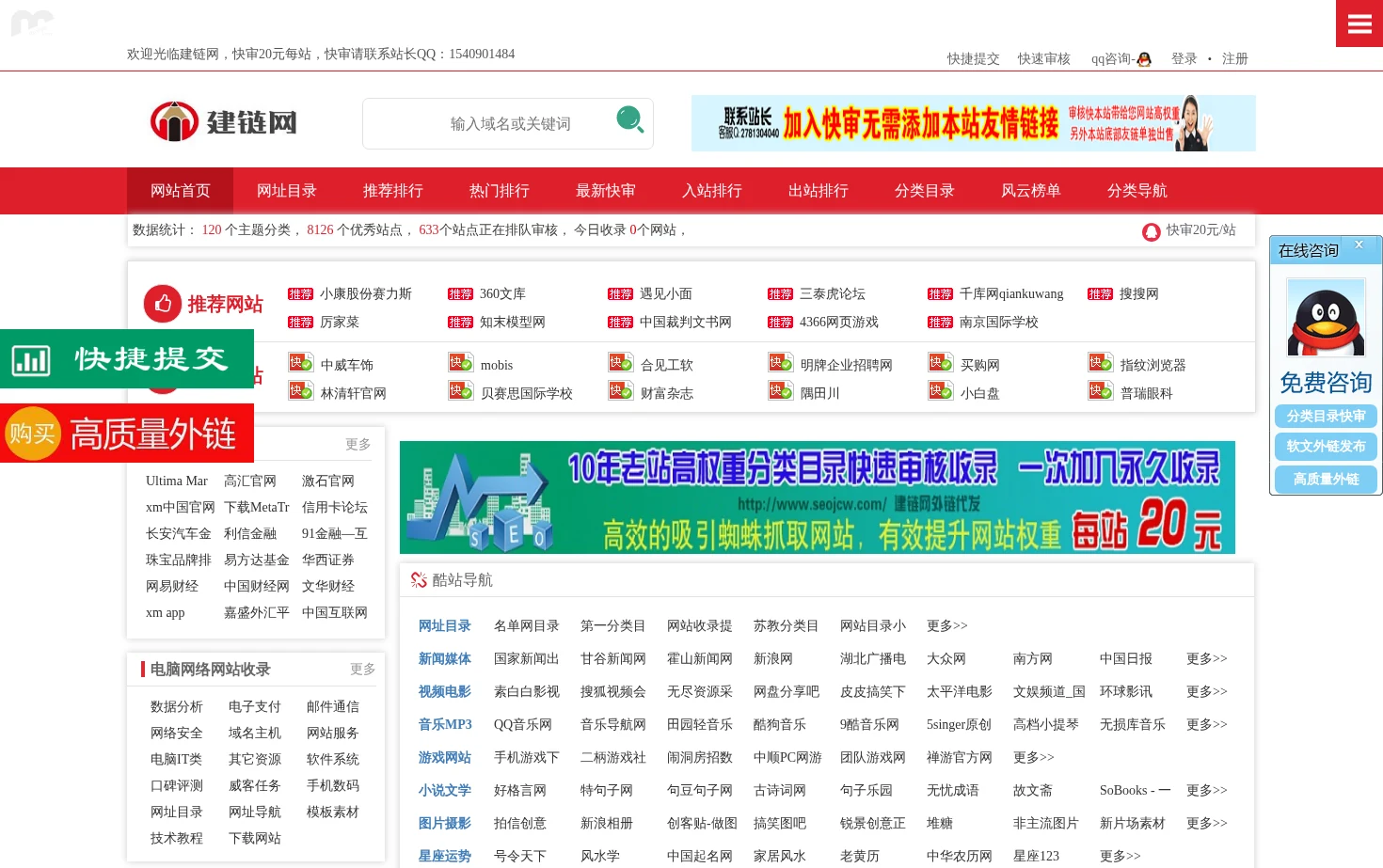1383x868 pixels.
Task: Open the 10年老站 blue-green banner ad
Action: [817, 497]
